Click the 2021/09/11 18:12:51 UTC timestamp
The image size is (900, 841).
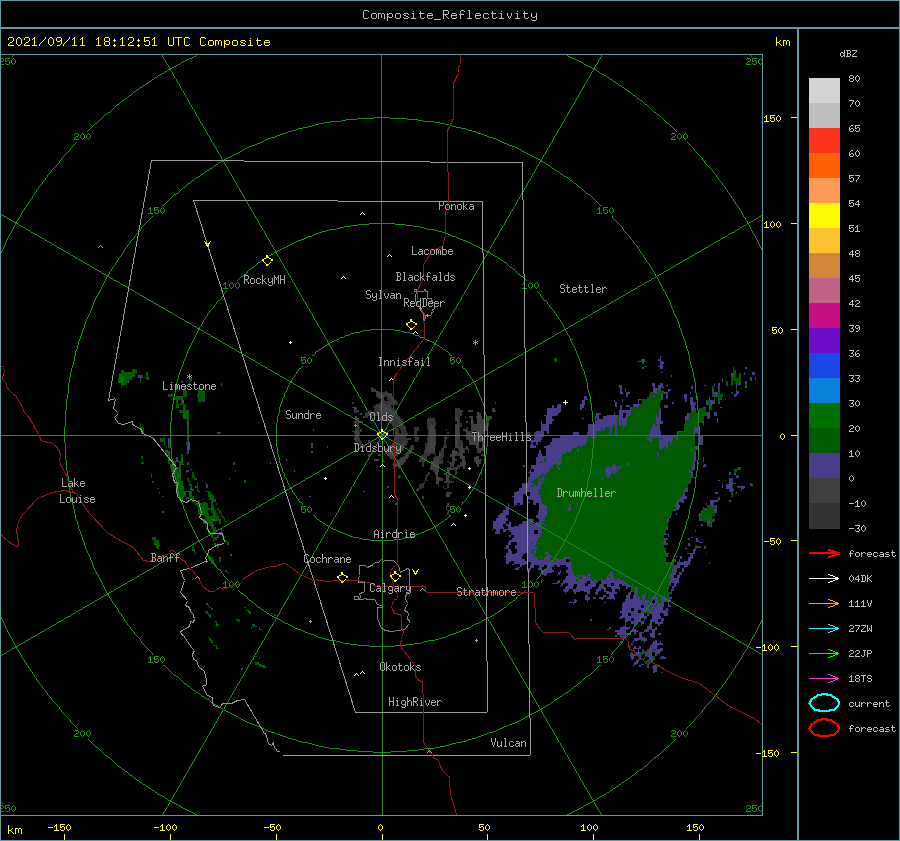point(98,42)
